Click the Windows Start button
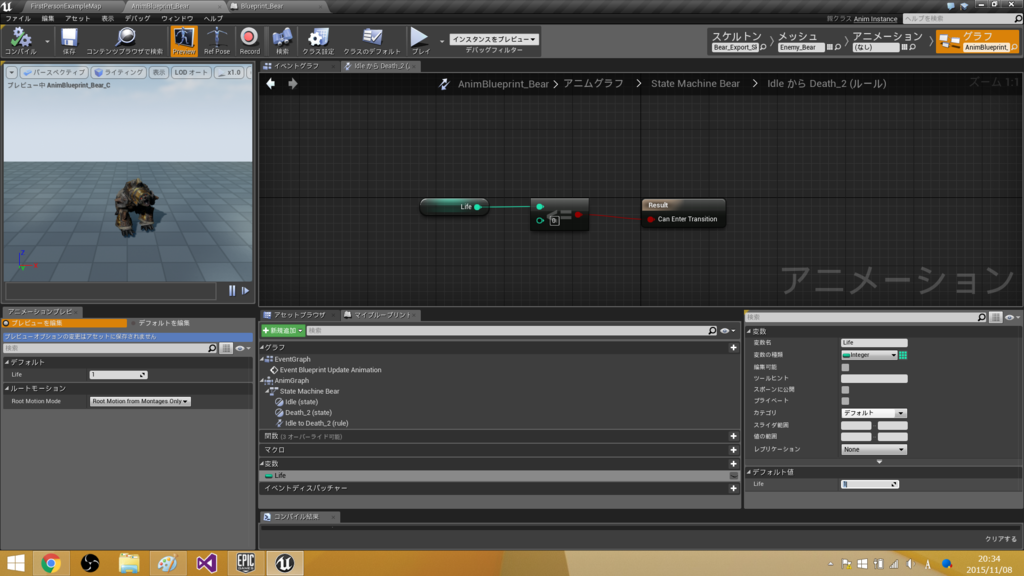 coord(16,563)
